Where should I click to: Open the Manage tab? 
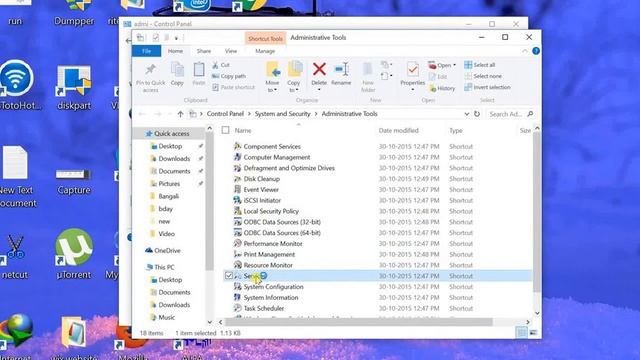[x=265, y=51]
